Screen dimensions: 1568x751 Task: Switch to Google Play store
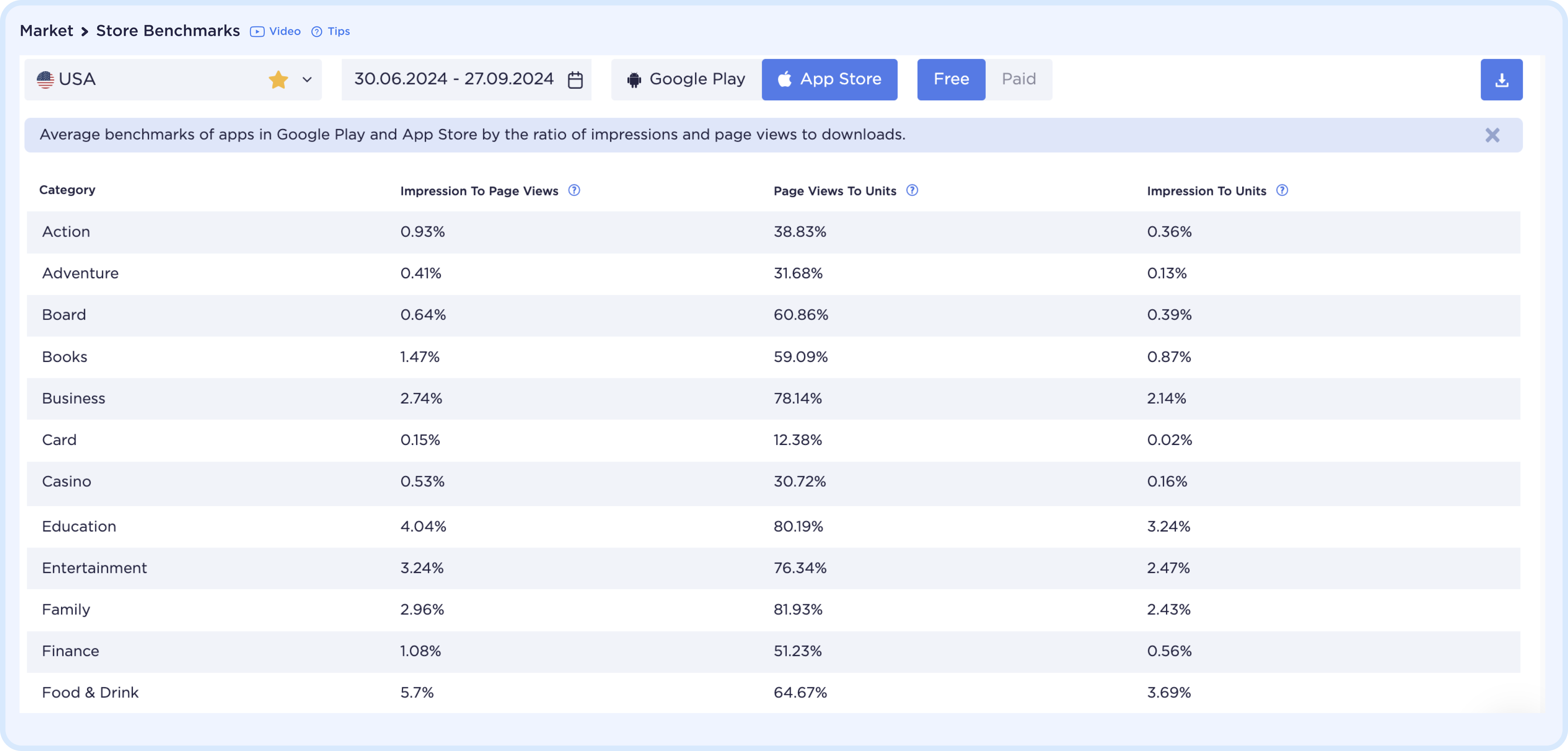pyautogui.click(x=686, y=79)
